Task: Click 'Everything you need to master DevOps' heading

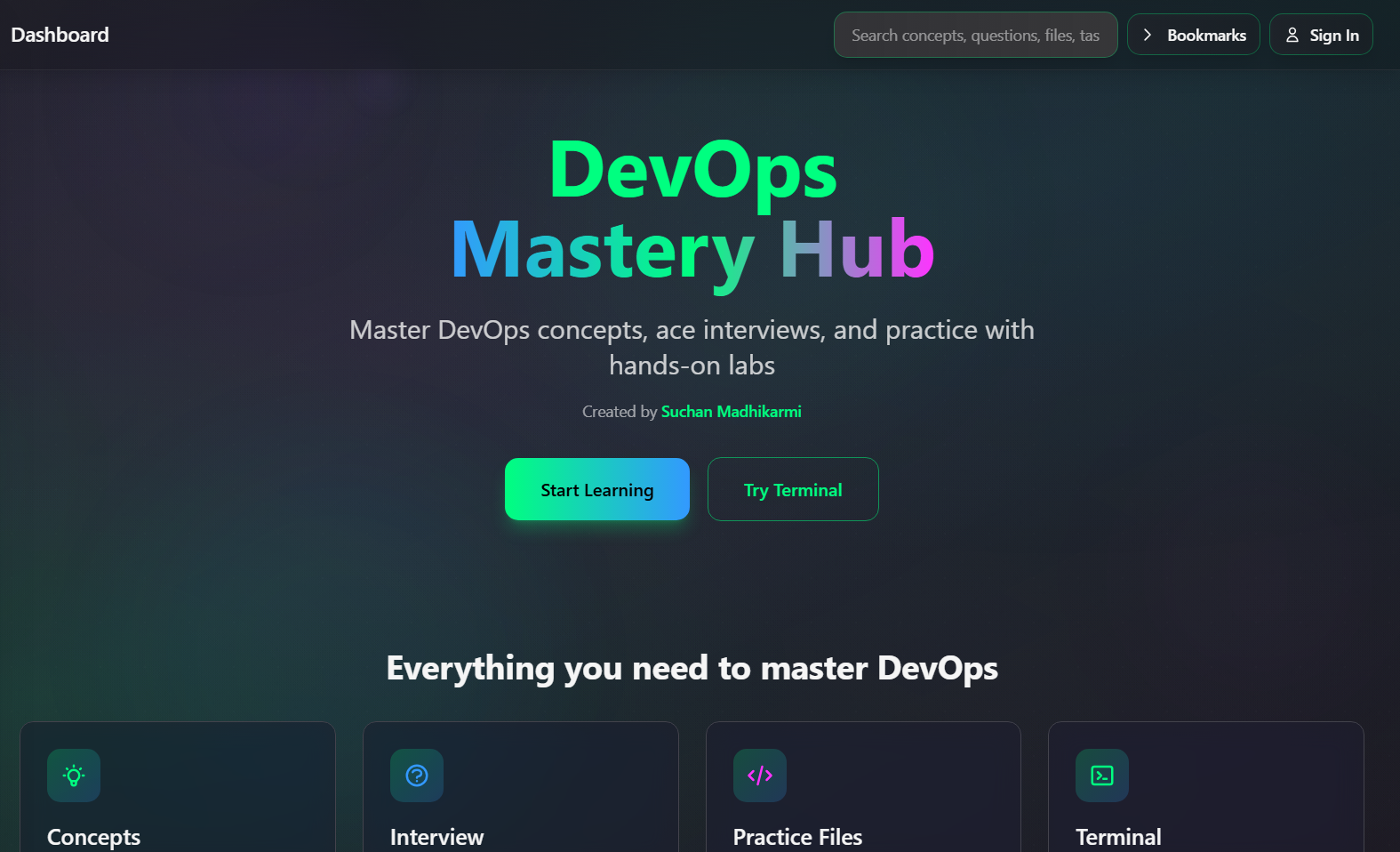Action: point(692,668)
